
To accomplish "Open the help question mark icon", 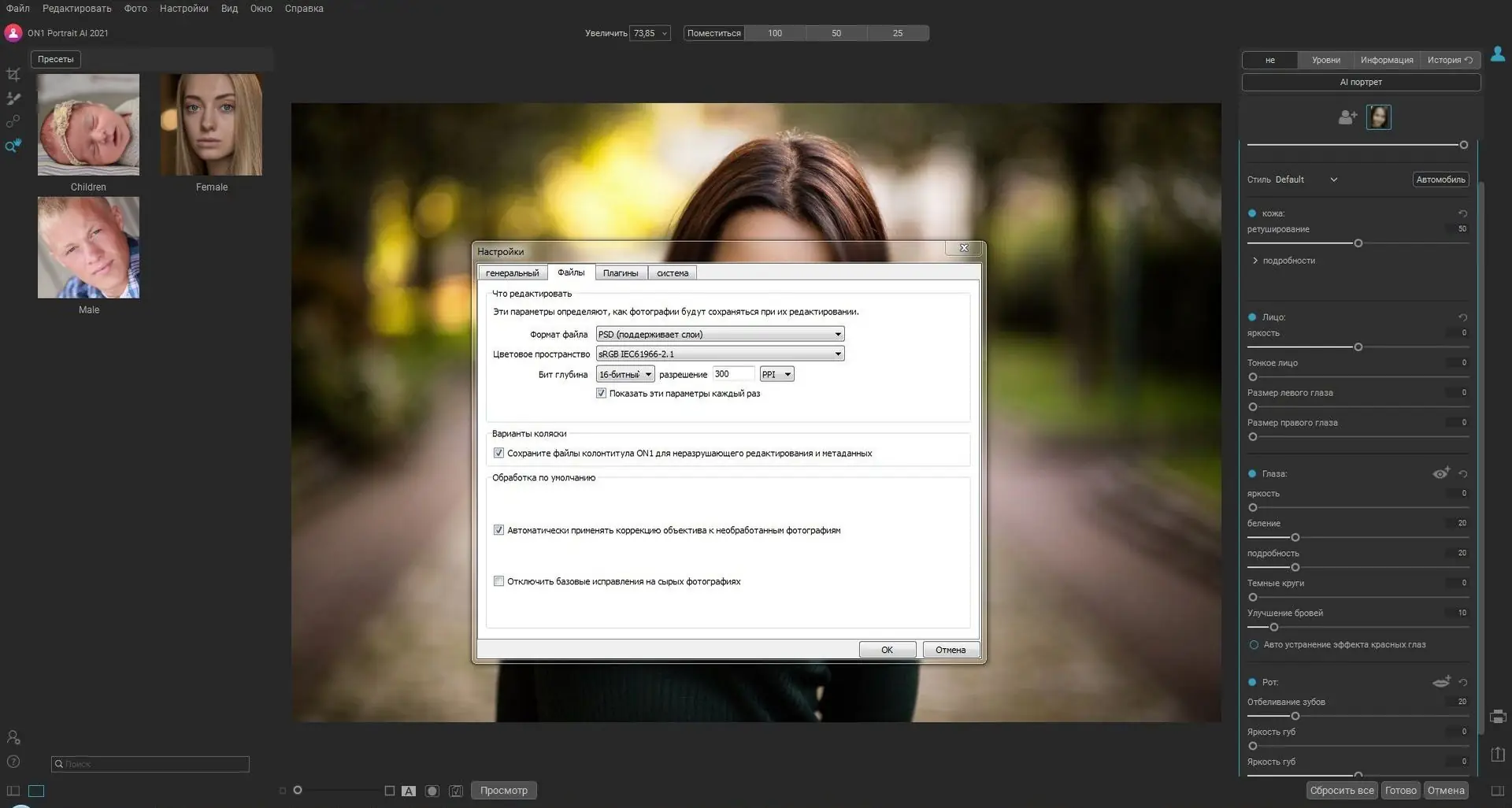I will [13, 762].
